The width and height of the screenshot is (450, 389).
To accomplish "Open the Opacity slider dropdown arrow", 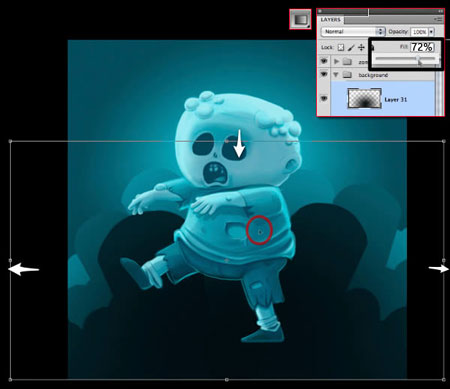I will [431, 32].
